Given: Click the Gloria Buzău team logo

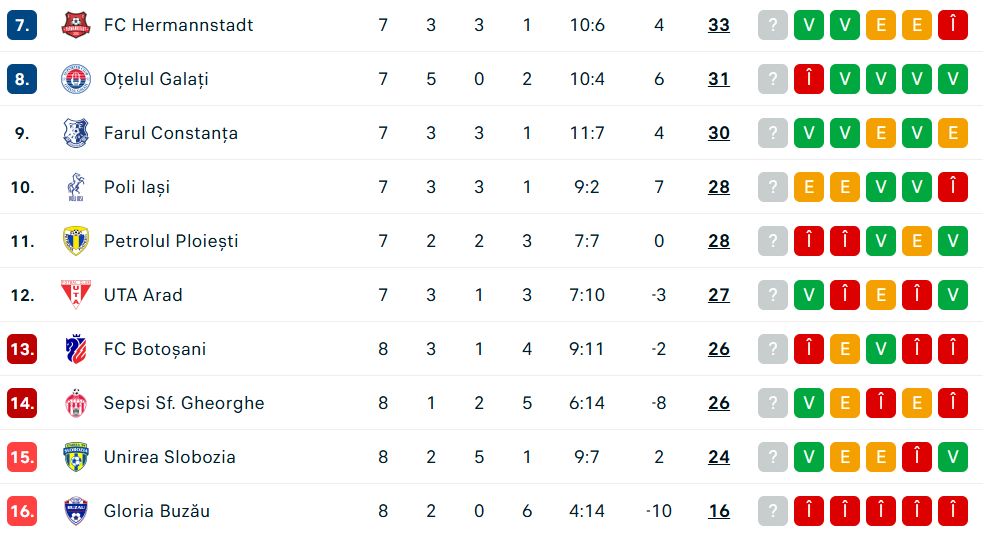Looking at the screenshot, I should [x=76, y=511].
